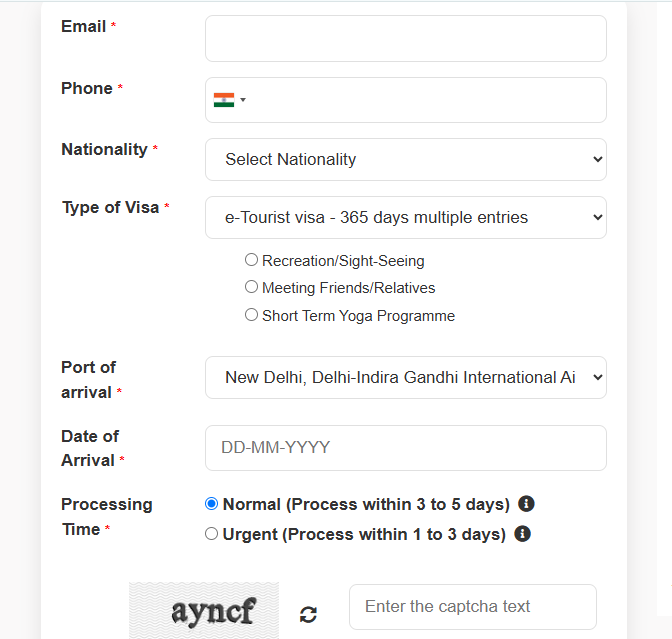
Task: Open the Port of arrival dropdown
Action: pos(405,377)
